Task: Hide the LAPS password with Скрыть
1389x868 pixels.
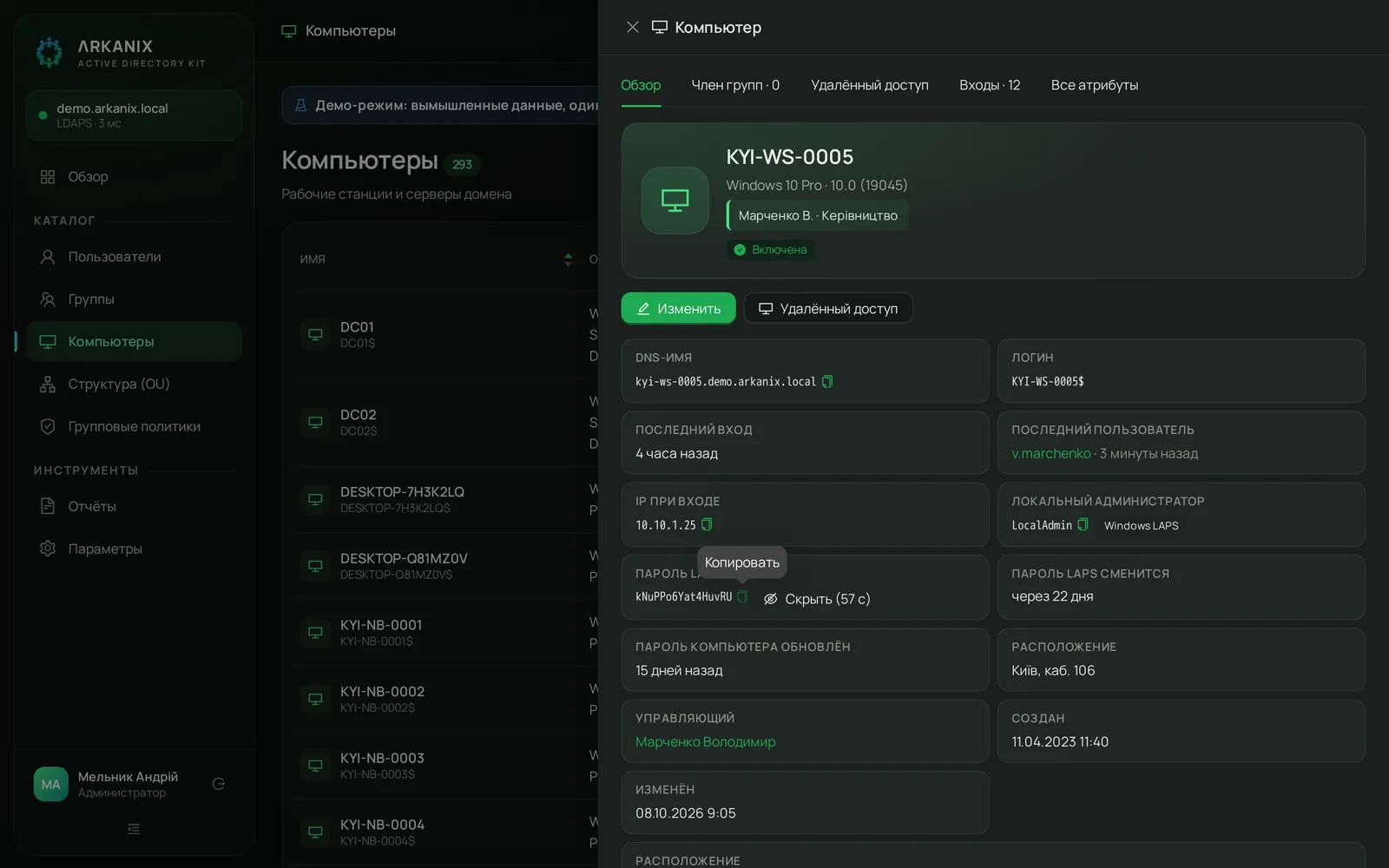Action: click(816, 599)
